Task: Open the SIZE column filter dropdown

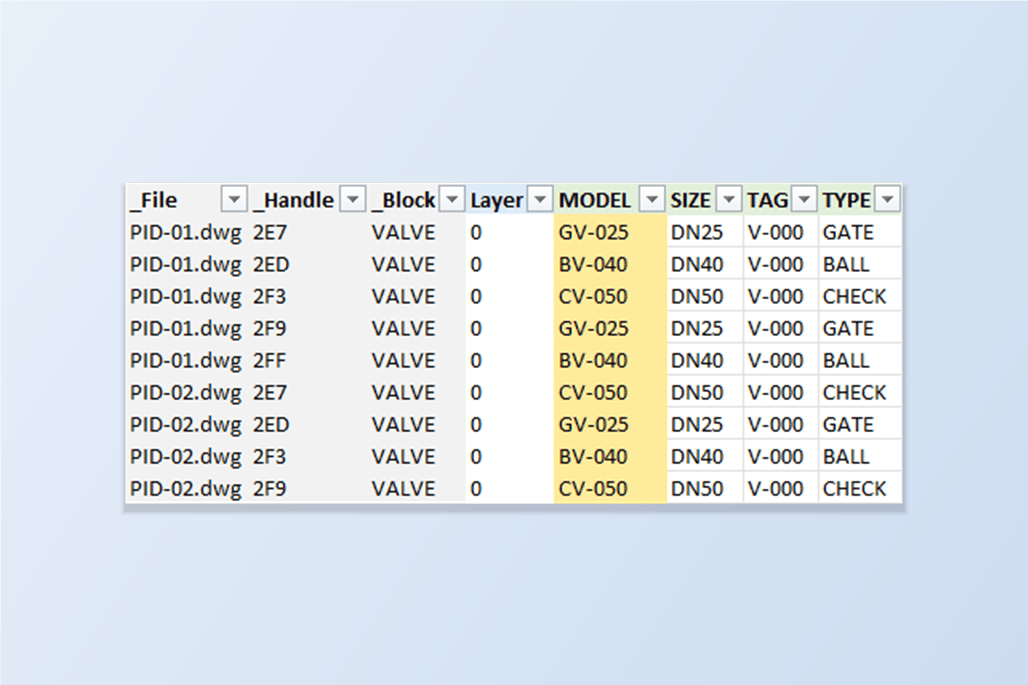Action: click(x=729, y=199)
